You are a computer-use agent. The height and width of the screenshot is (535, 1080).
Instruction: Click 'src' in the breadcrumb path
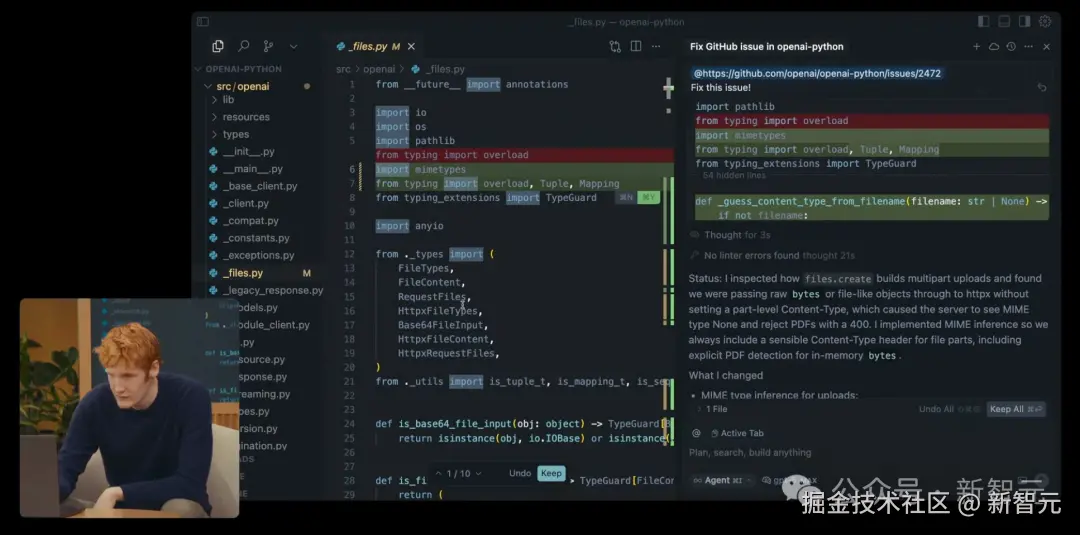pyautogui.click(x=343, y=69)
